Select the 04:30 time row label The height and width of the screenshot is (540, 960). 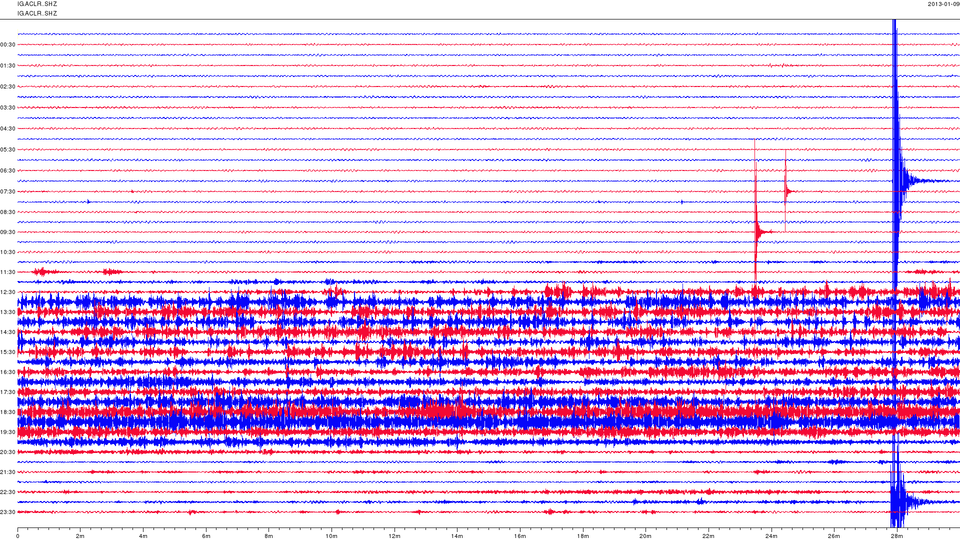7,129
